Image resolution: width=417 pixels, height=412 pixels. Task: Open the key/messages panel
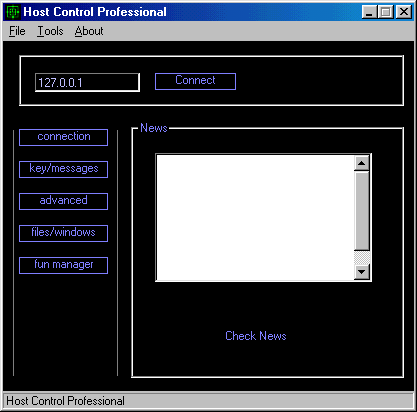click(63, 169)
